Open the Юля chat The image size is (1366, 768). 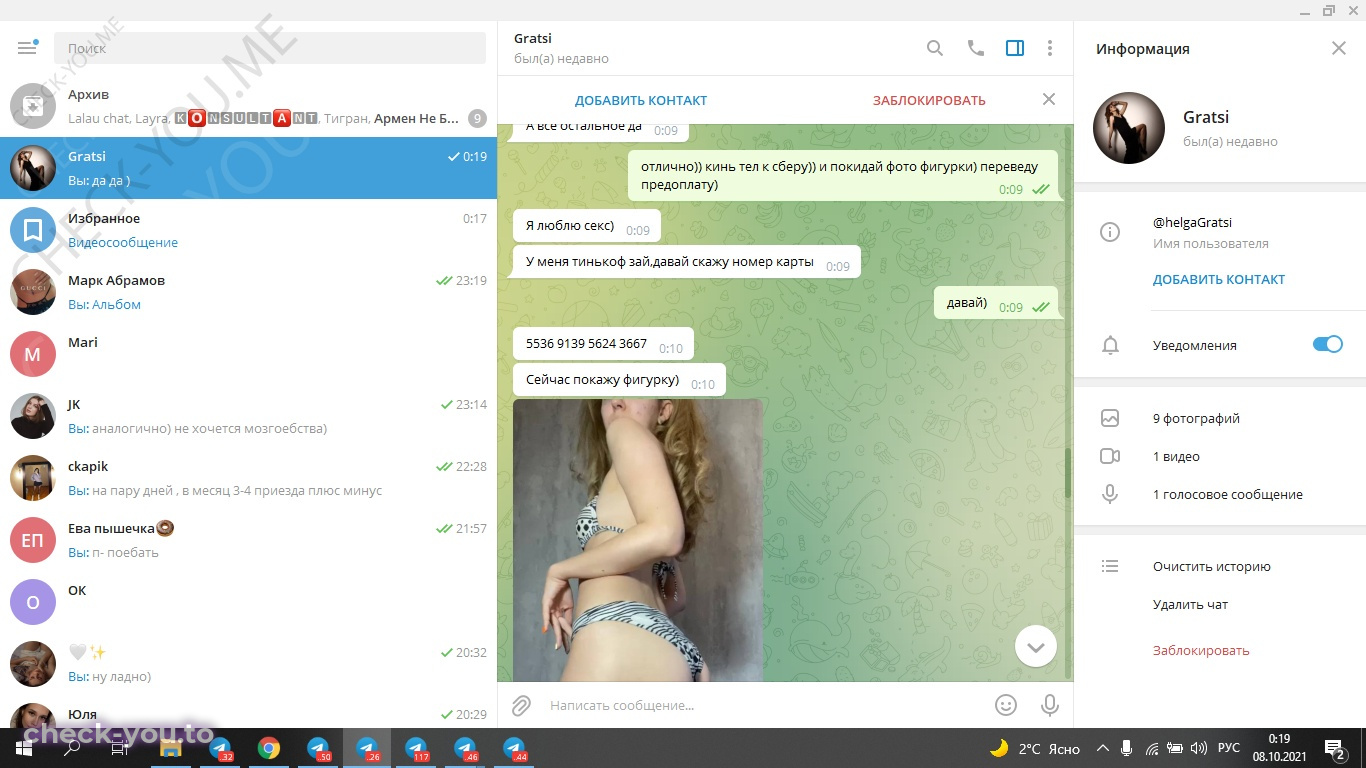[248, 712]
